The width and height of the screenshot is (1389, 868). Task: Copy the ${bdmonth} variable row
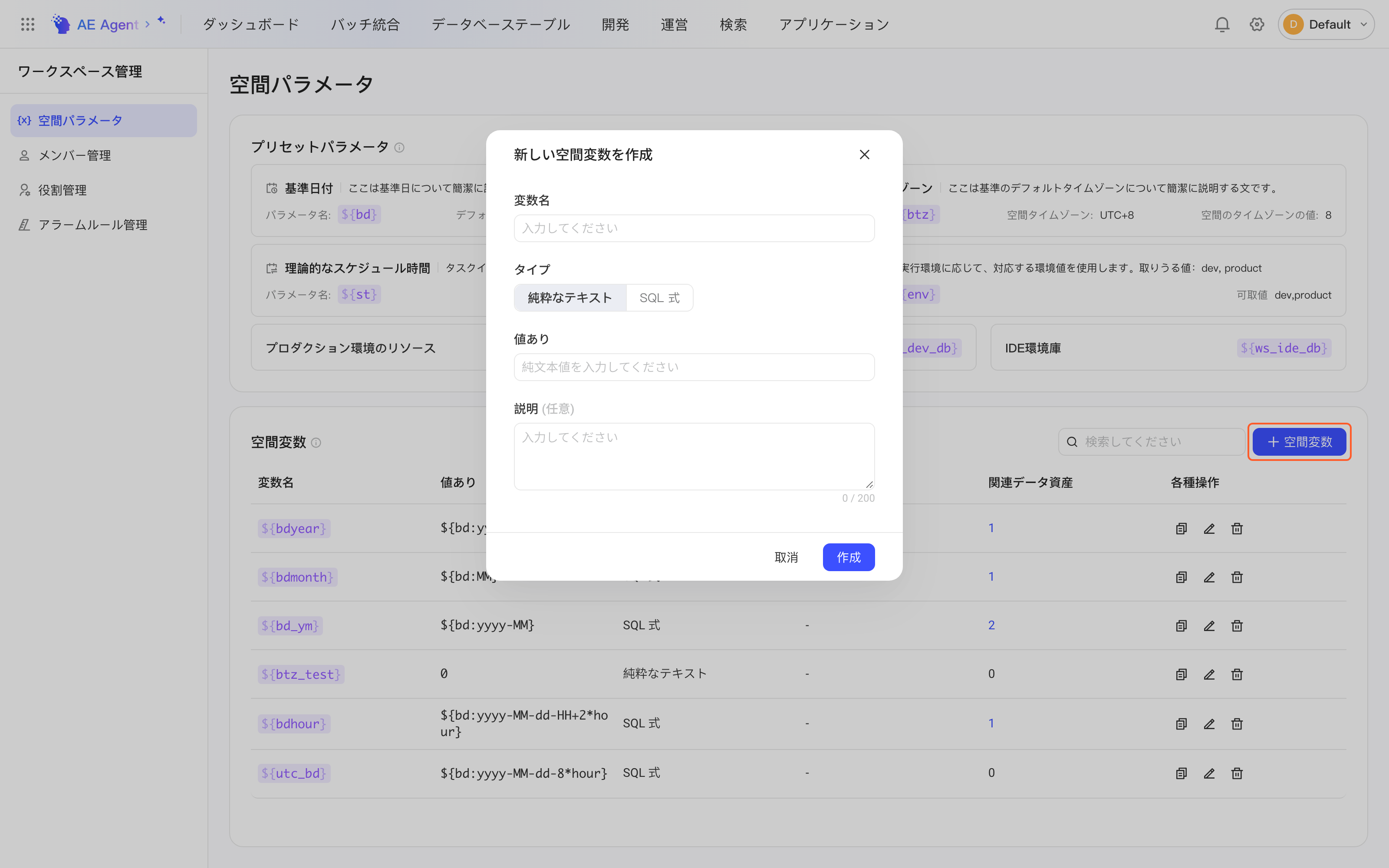coord(1181,577)
